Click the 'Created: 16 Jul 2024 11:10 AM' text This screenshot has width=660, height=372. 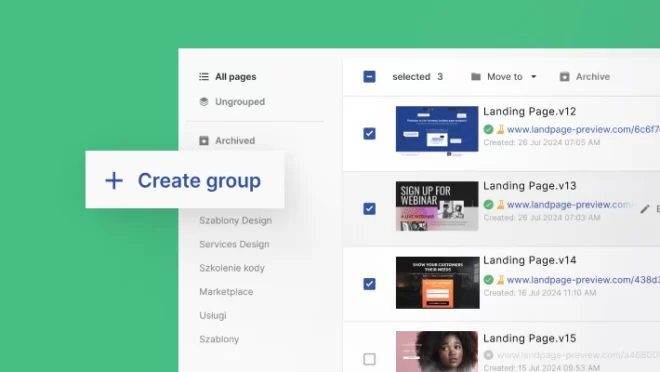(x=540, y=293)
